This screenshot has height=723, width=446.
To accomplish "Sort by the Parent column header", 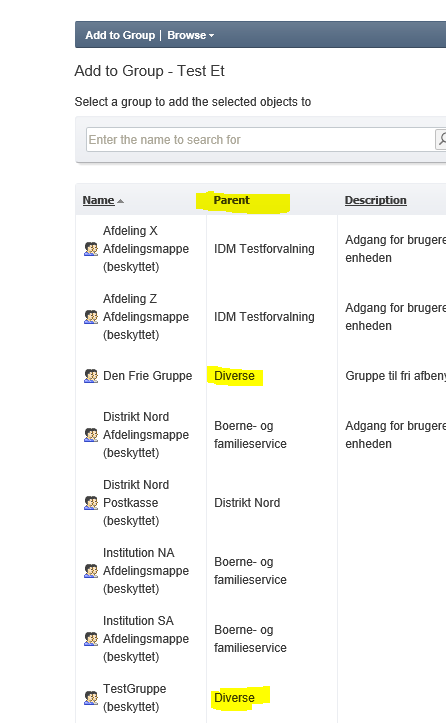I will (231, 200).
